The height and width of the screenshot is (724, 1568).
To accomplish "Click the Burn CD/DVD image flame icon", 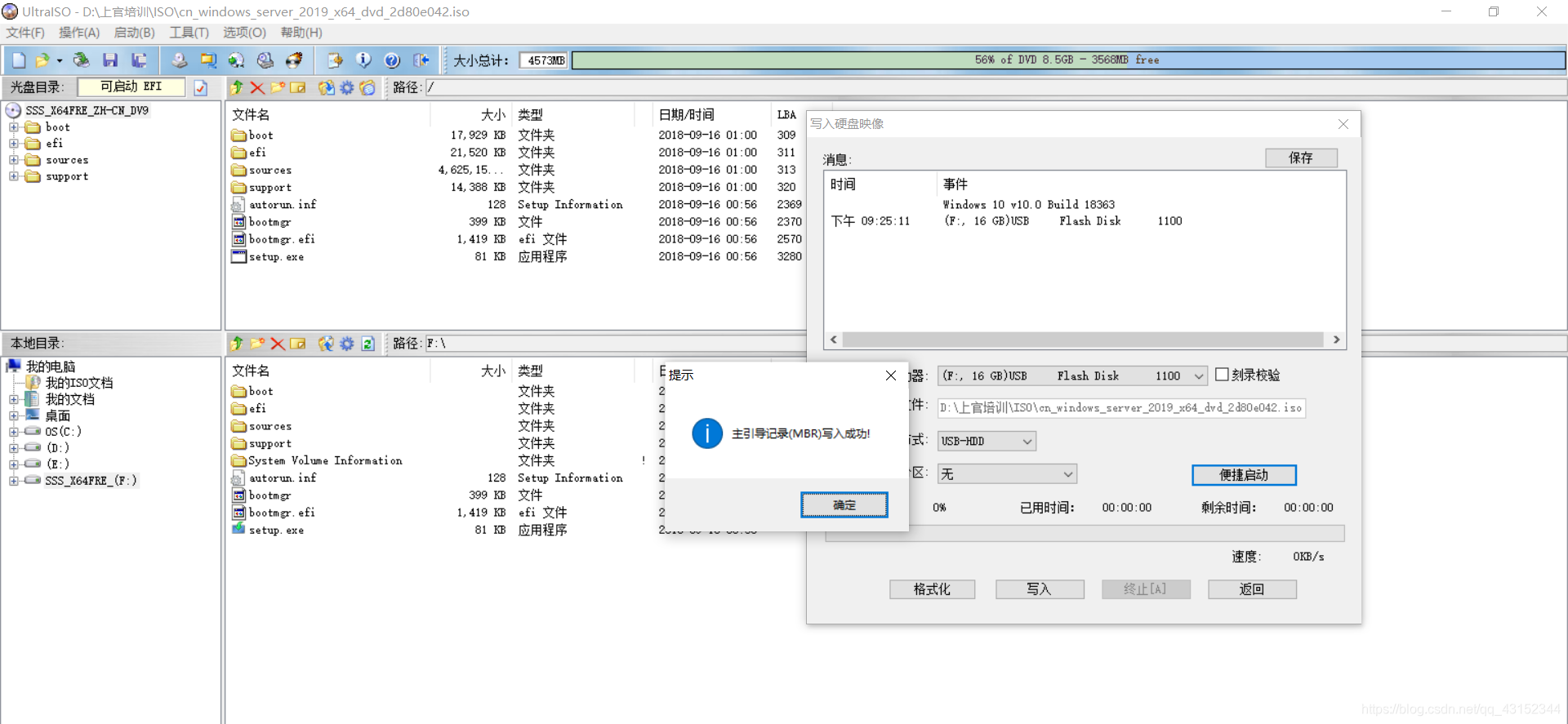I will [294, 60].
